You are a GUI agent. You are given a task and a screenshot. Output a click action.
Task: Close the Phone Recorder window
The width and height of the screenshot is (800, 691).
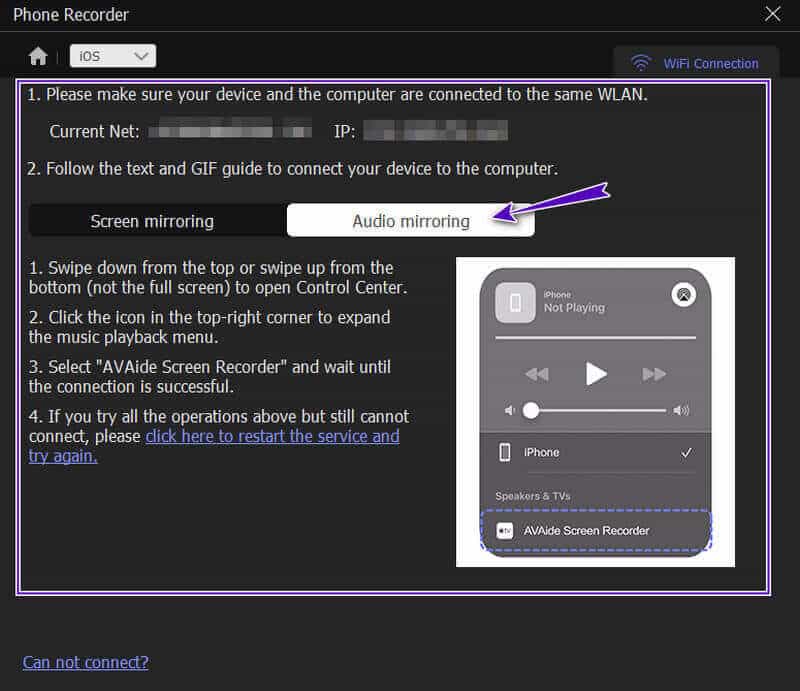click(772, 14)
